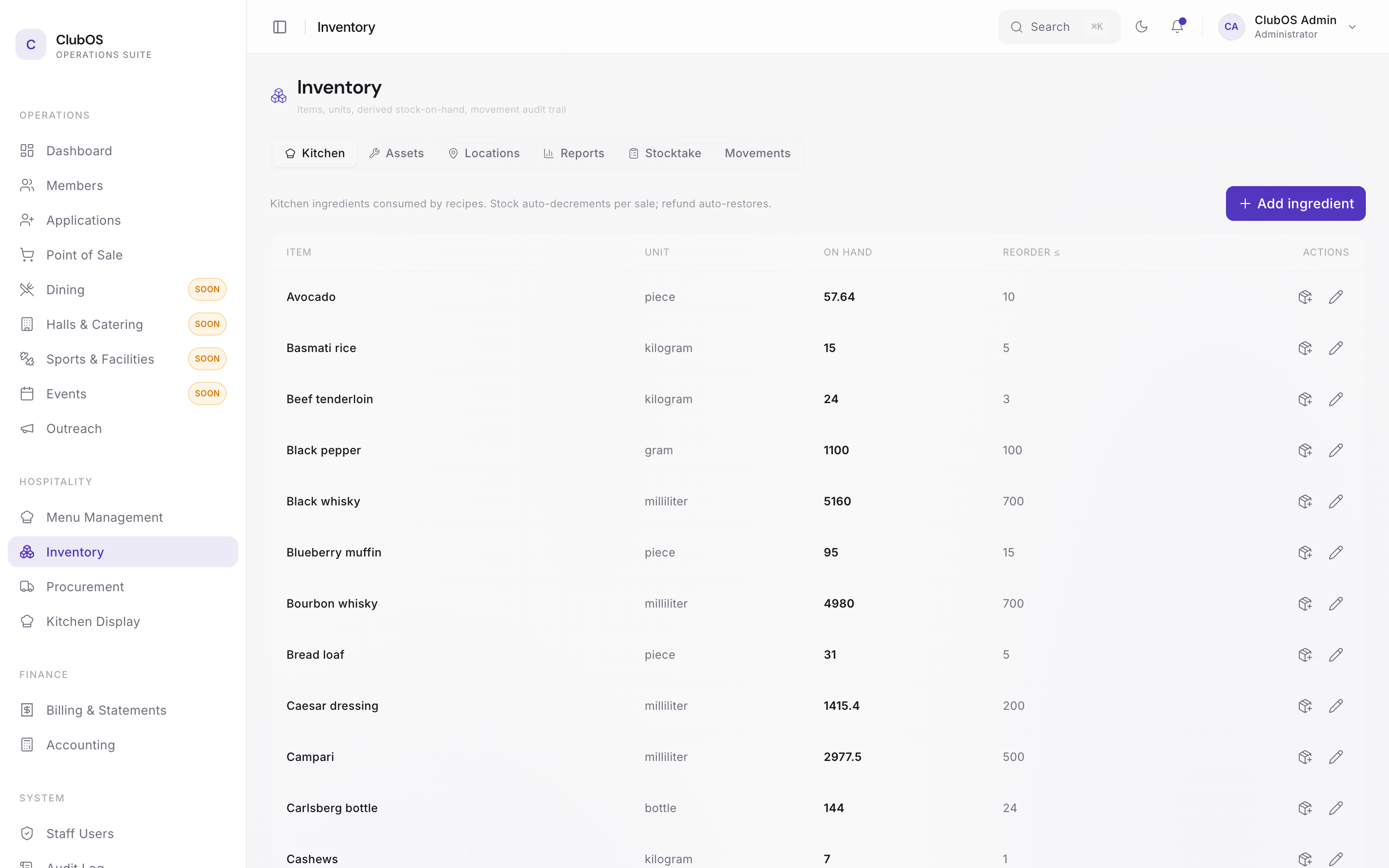This screenshot has width=1389, height=868.
Task: Adjust stock for Black pepper
Action: click(x=1305, y=450)
